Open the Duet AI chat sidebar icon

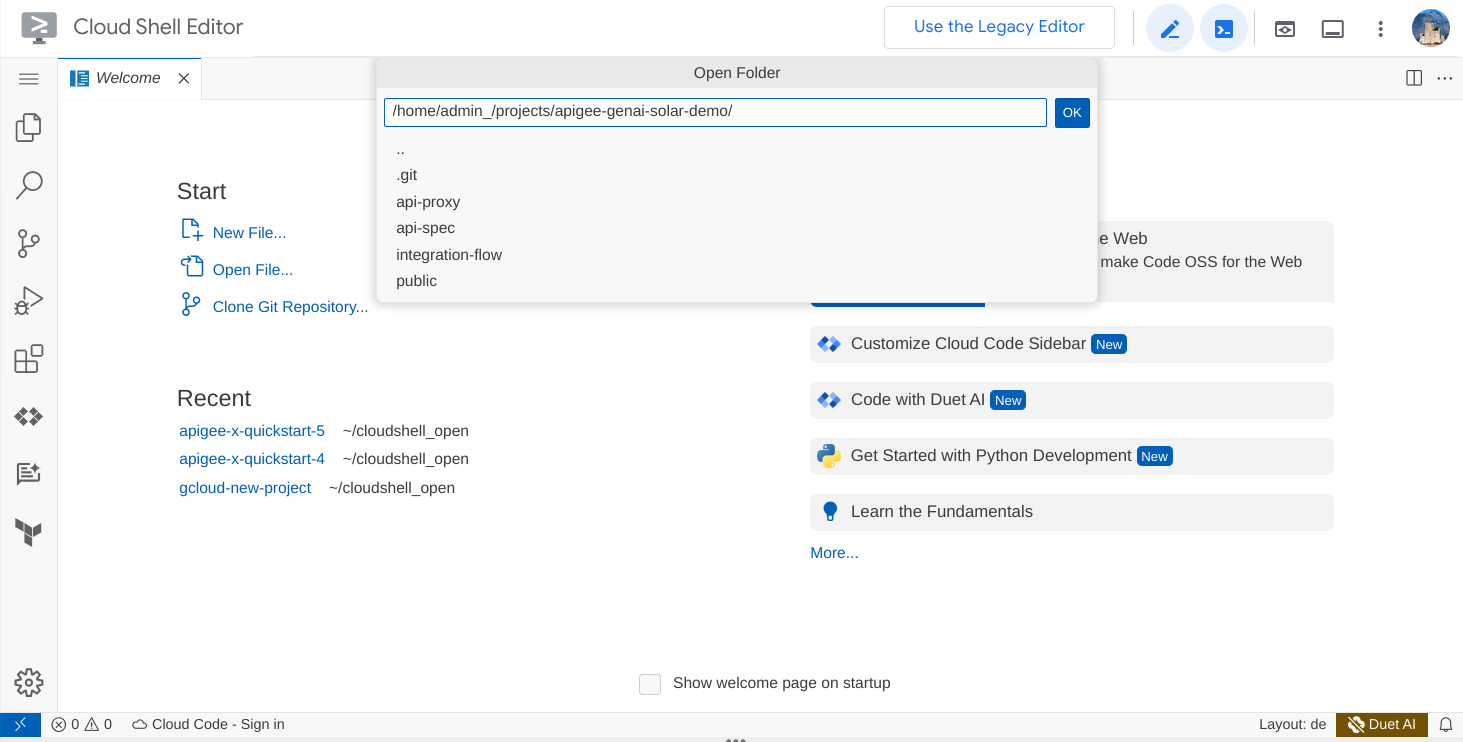(29, 474)
